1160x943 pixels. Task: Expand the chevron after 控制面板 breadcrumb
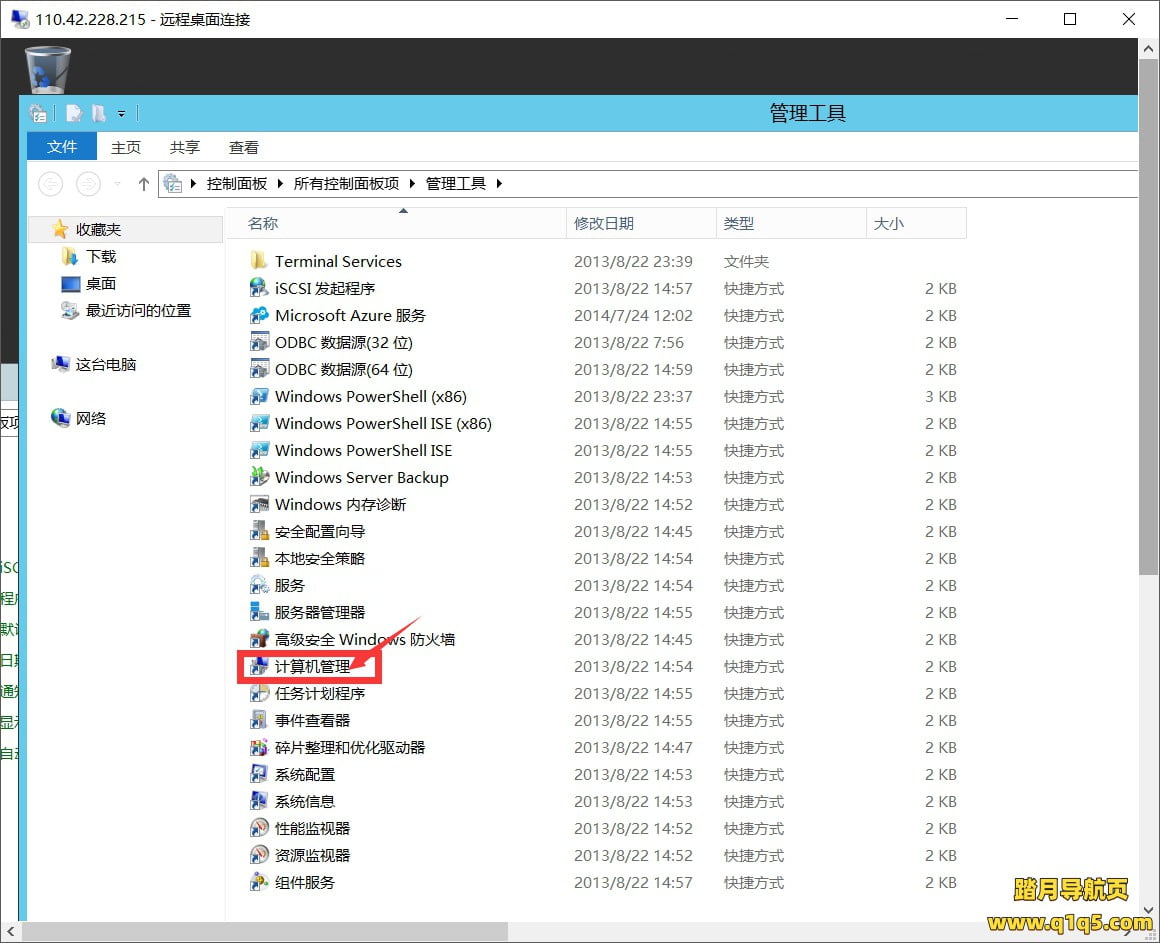pos(280,183)
